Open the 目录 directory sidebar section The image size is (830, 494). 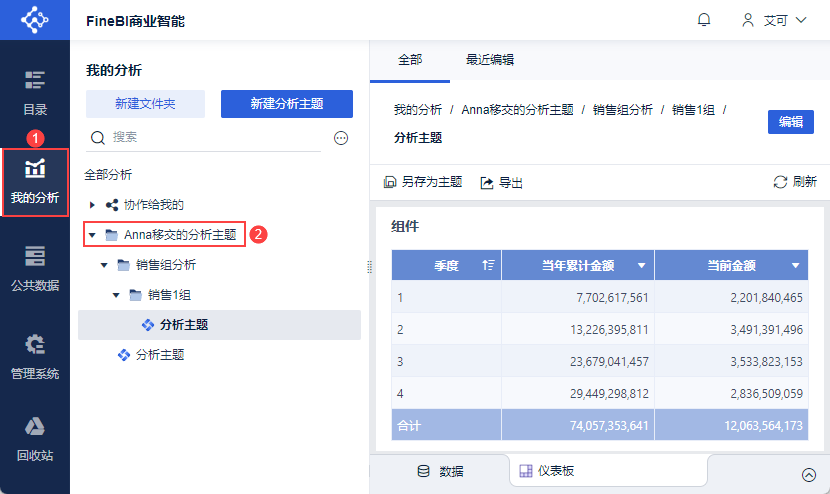(35, 92)
